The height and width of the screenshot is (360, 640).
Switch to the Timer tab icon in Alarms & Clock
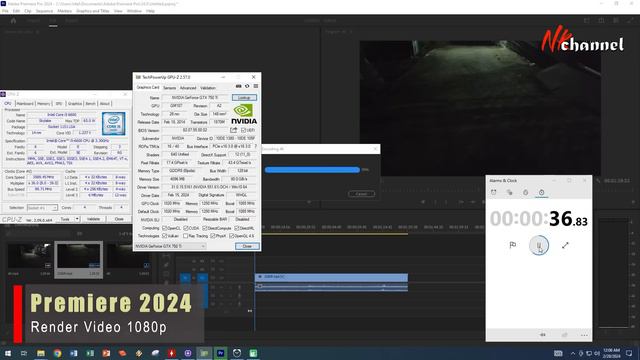525,192
